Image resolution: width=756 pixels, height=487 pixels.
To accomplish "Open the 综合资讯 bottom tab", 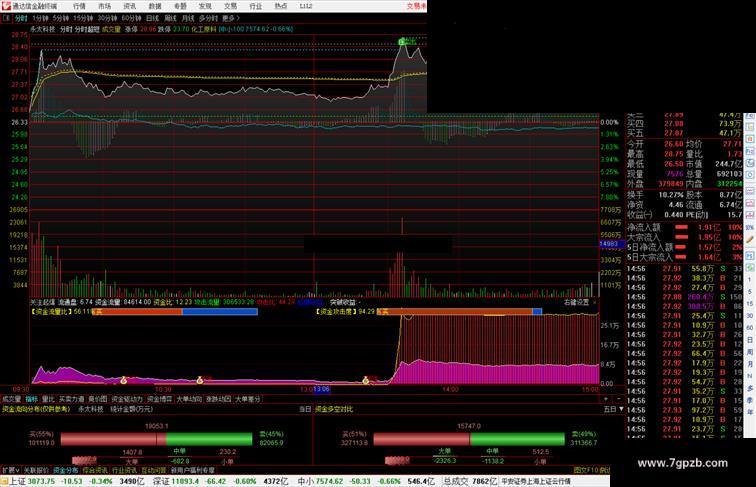I will [x=95, y=470].
